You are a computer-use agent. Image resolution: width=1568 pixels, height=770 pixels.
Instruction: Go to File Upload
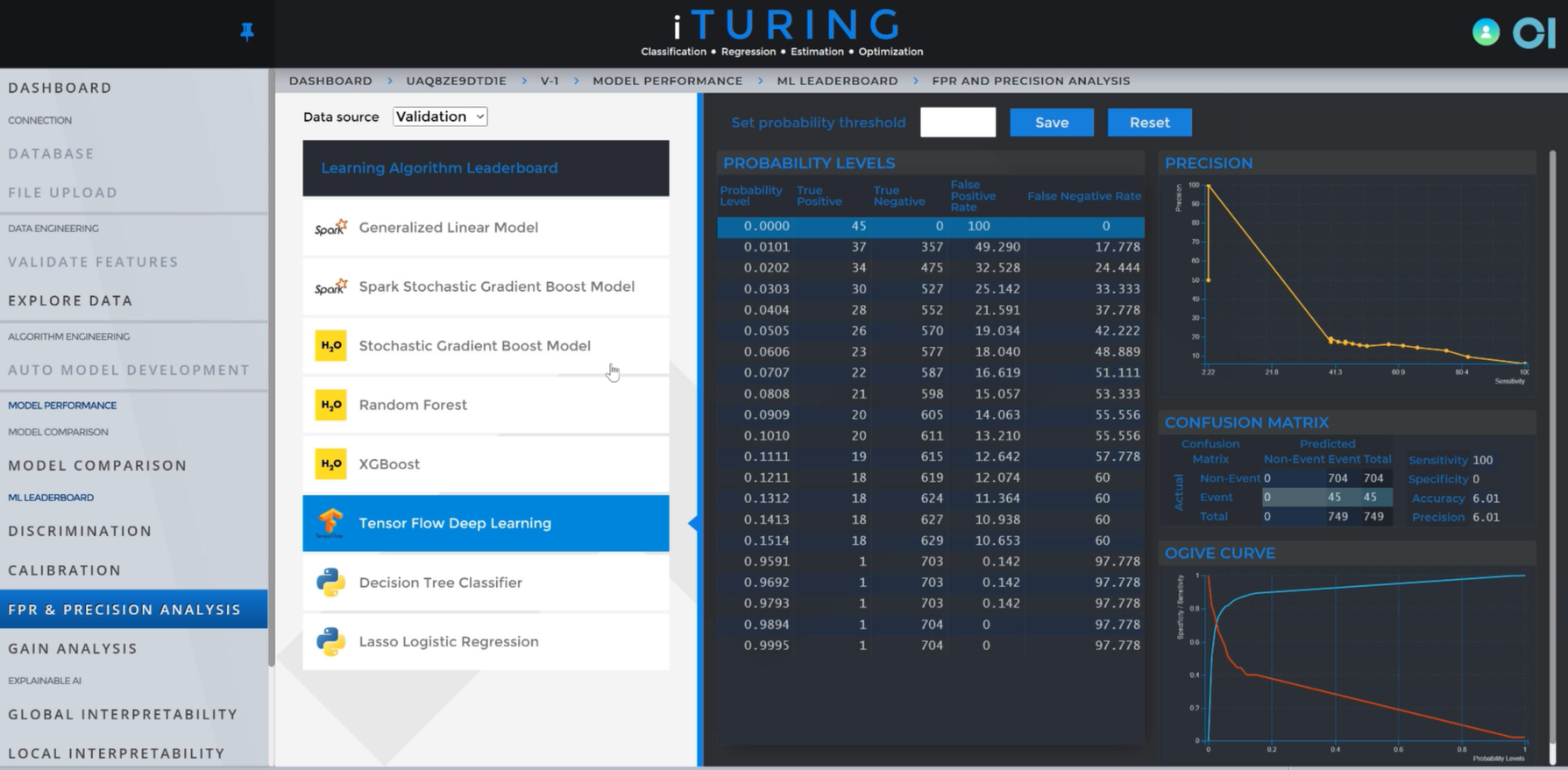(x=63, y=193)
